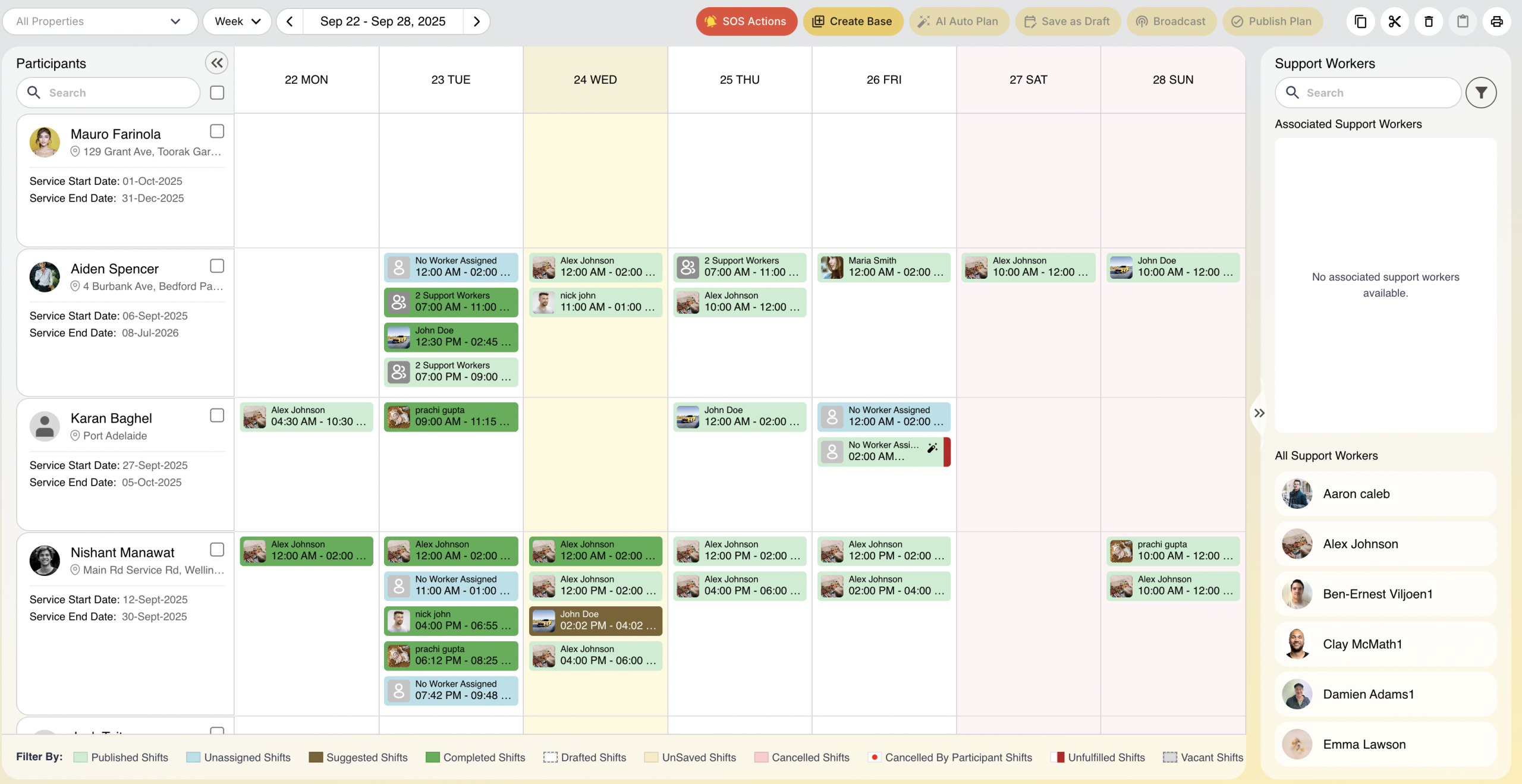Click the Publish Plan button
This screenshot has width=1522, height=784.
(x=1272, y=21)
